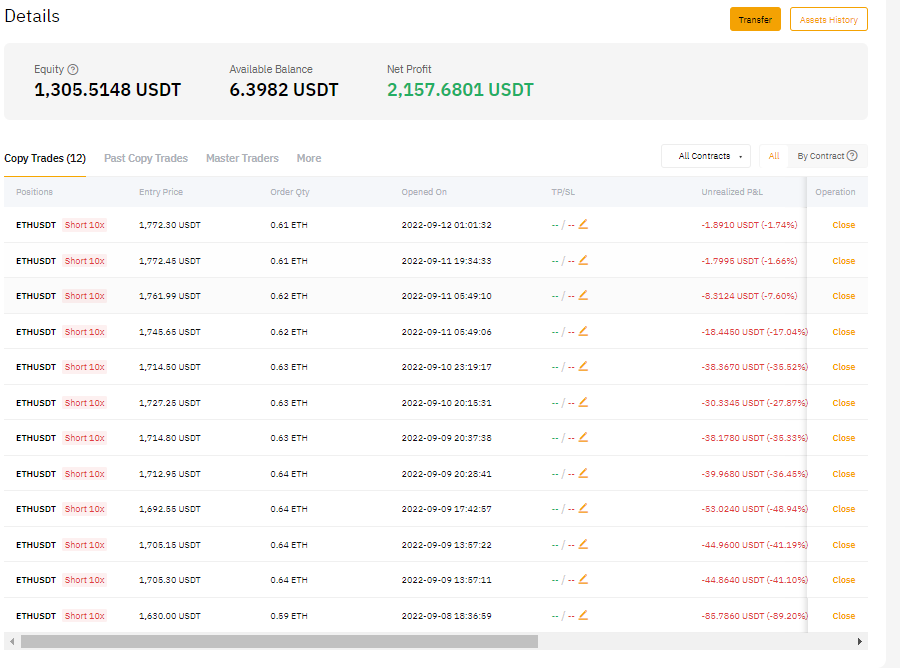900x668 pixels.
Task: Expand the More menu
Action: tap(308, 158)
